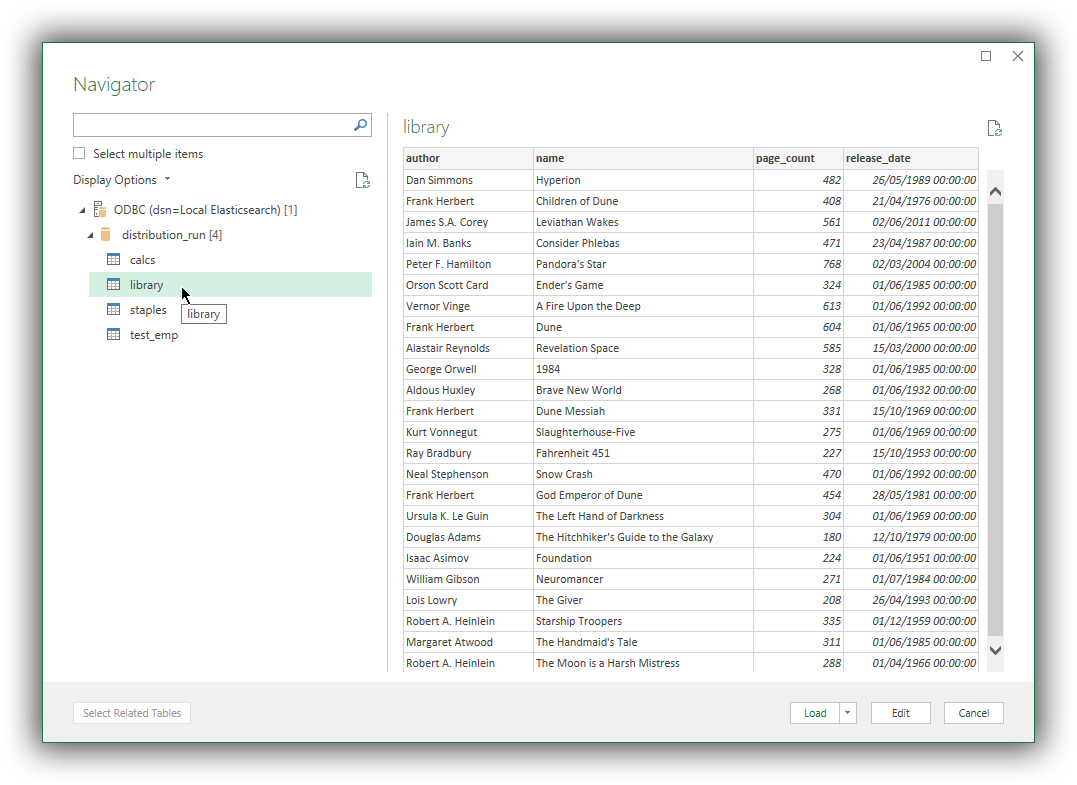This screenshot has height=785, width=1077.
Task: Refresh the library preview pane
Action: [x=993, y=127]
